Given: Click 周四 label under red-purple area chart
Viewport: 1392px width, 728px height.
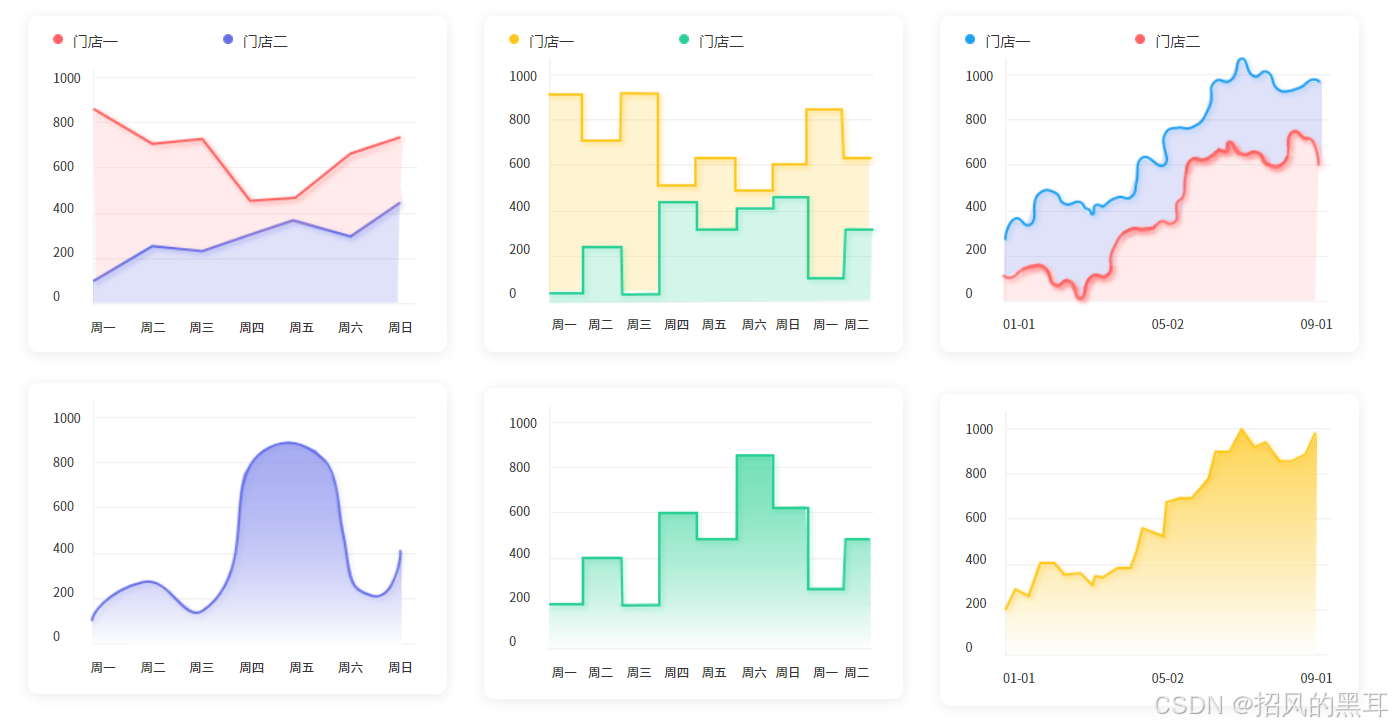Looking at the screenshot, I should tap(252, 327).
